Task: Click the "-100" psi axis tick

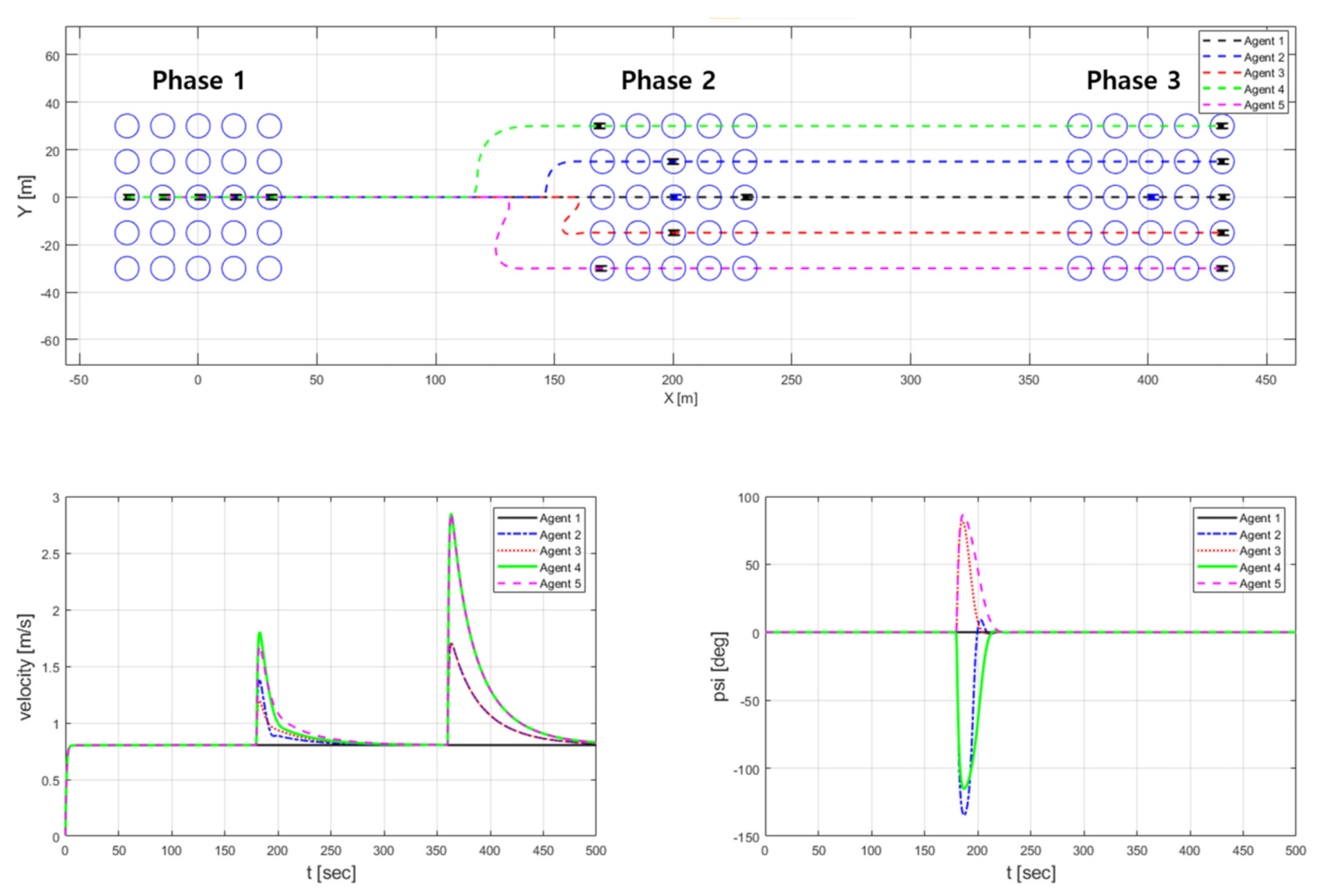Action: pyautogui.click(x=746, y=769)
